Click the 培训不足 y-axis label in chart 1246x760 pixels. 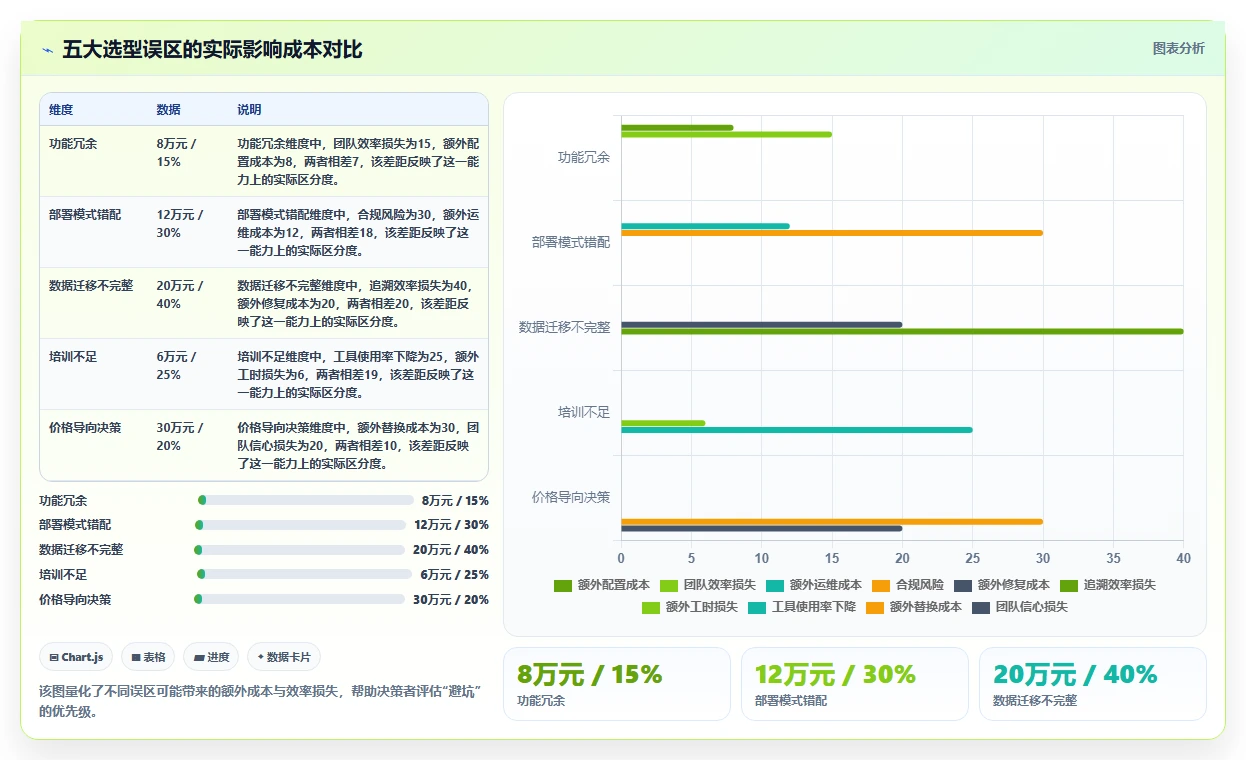(584, 412)
